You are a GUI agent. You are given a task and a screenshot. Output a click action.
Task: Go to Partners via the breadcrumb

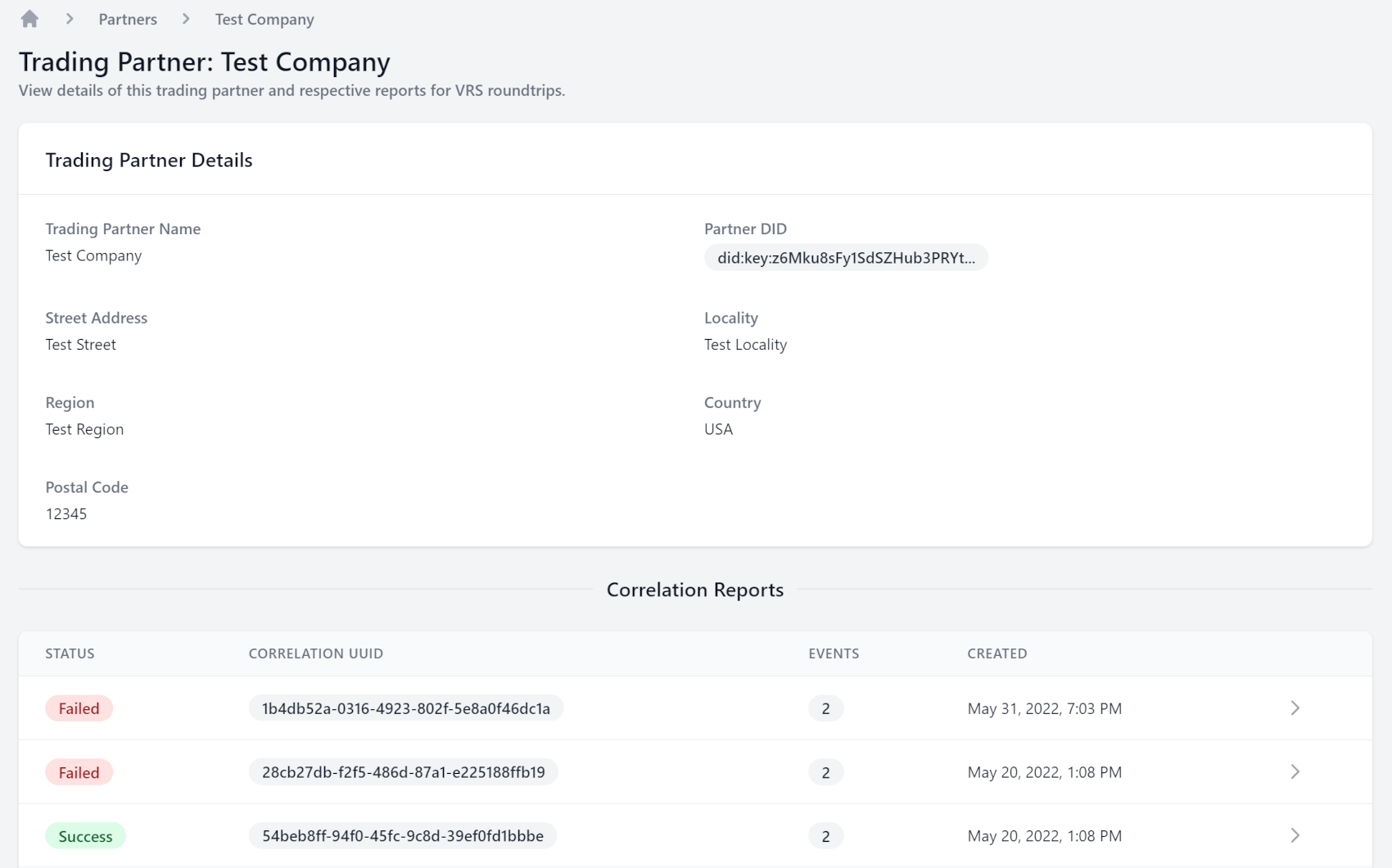[128, 19]
